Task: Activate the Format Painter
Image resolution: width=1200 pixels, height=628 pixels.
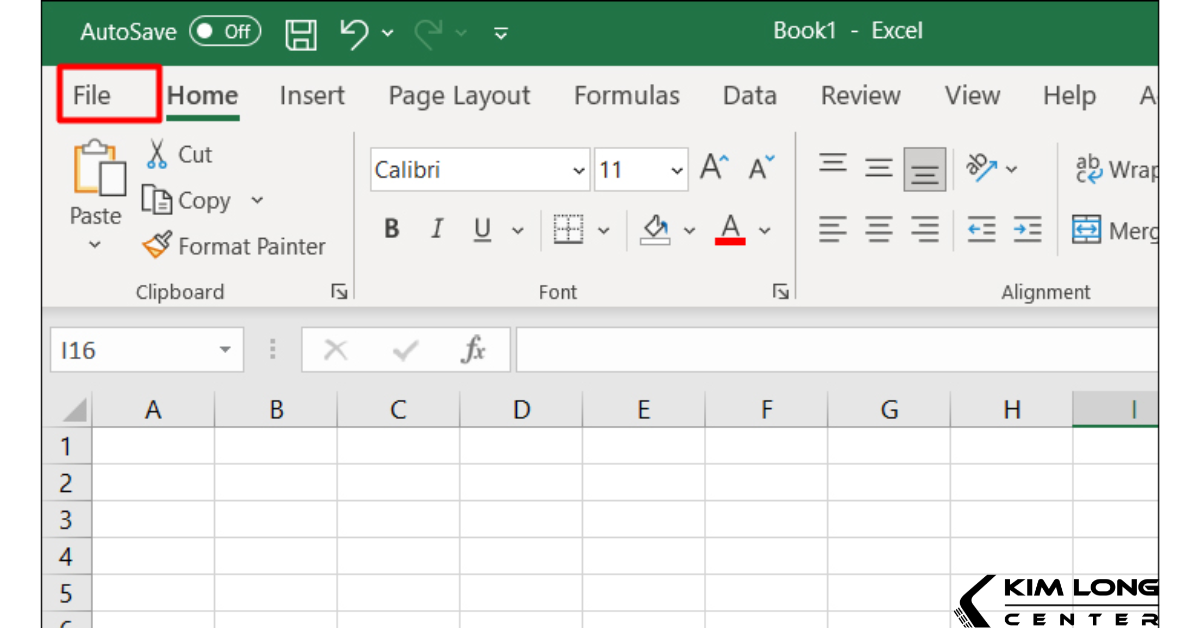Action: [x=158, y=245]
